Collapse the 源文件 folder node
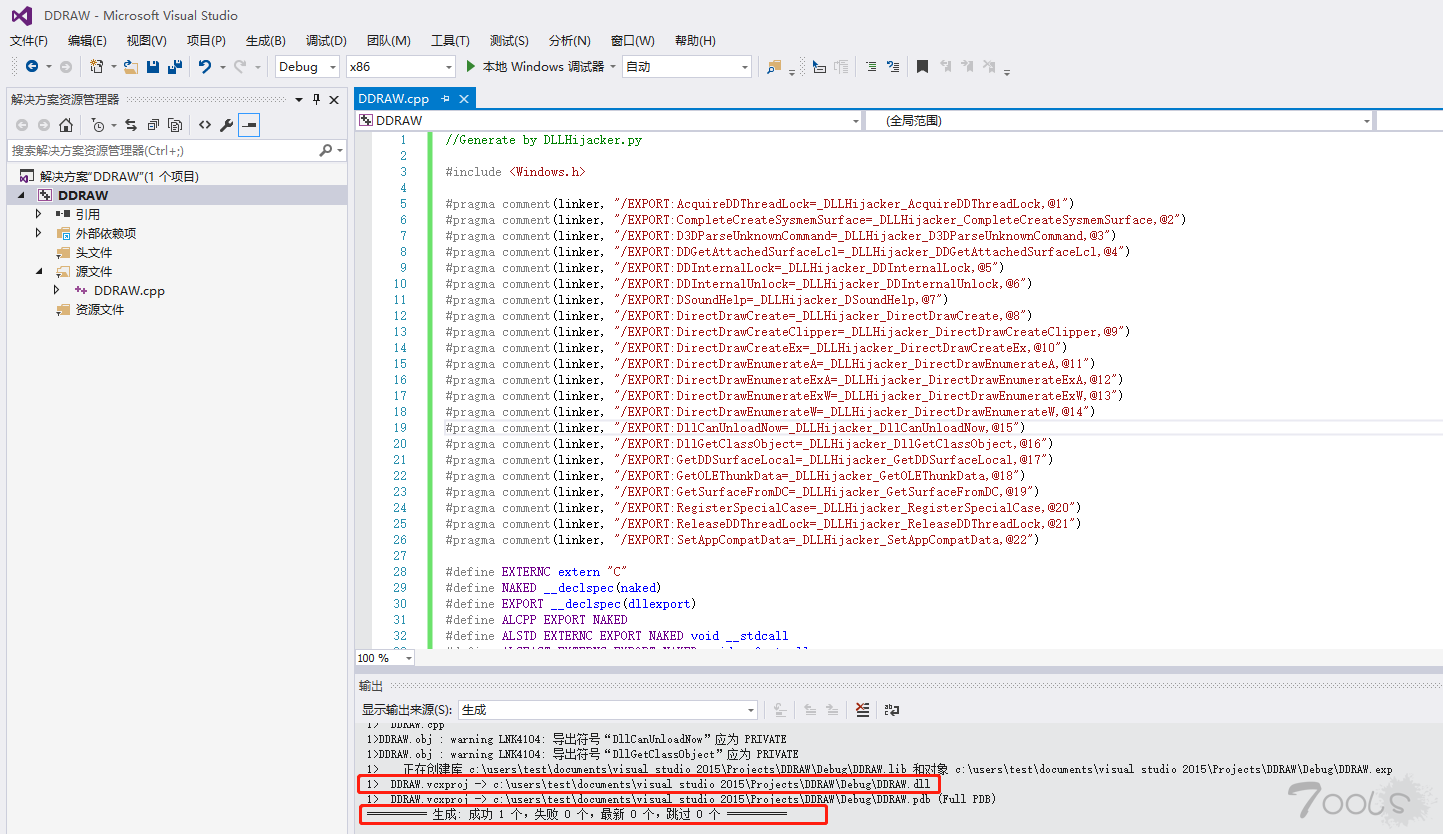The height and width of the screenshot is (834, 1443). point(39,271)
